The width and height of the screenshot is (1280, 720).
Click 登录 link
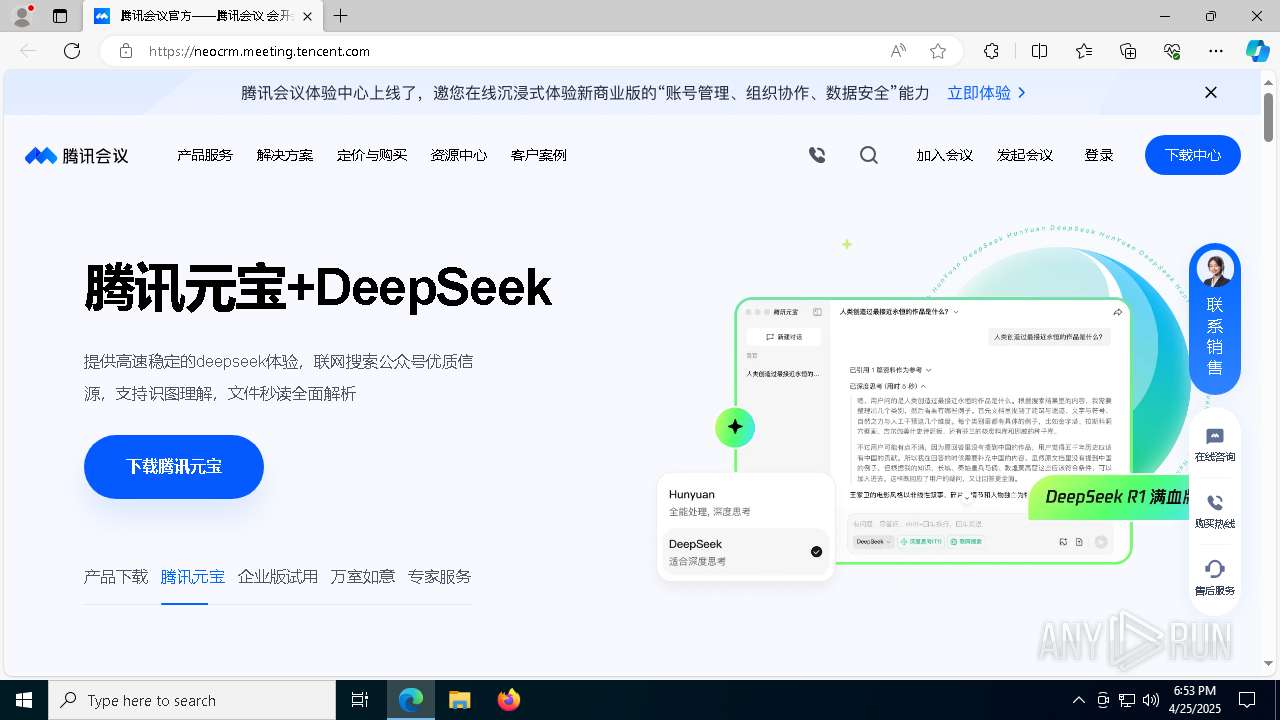click(1099, 155)
